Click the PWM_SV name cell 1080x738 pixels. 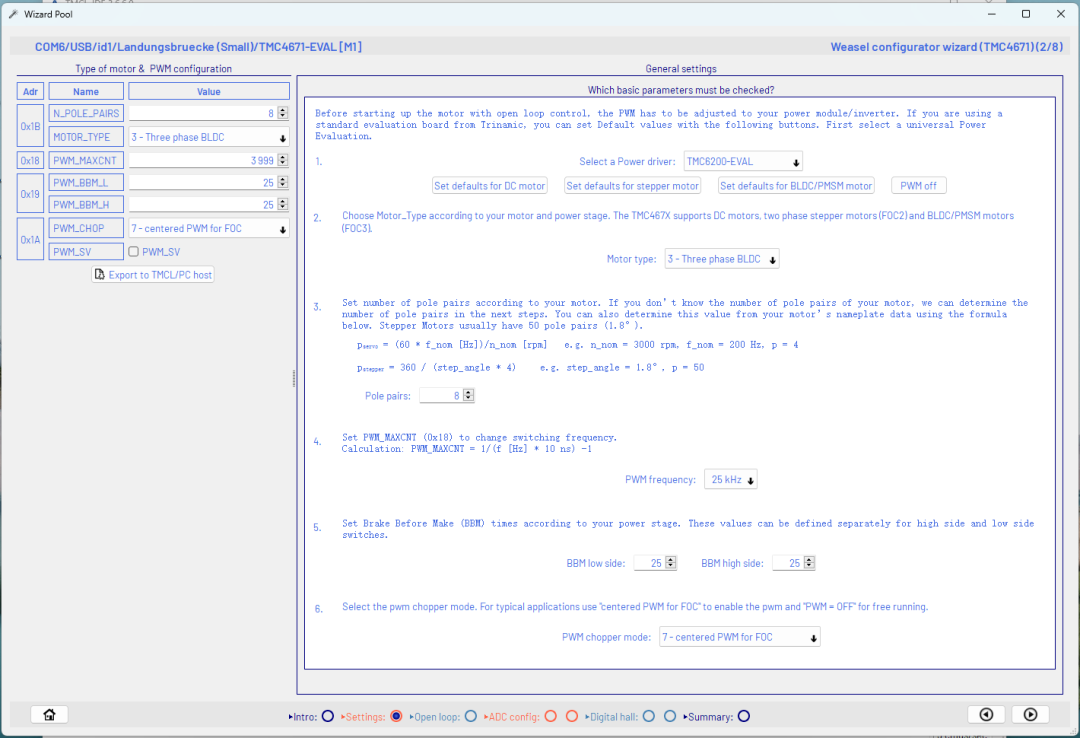(86, 252)
